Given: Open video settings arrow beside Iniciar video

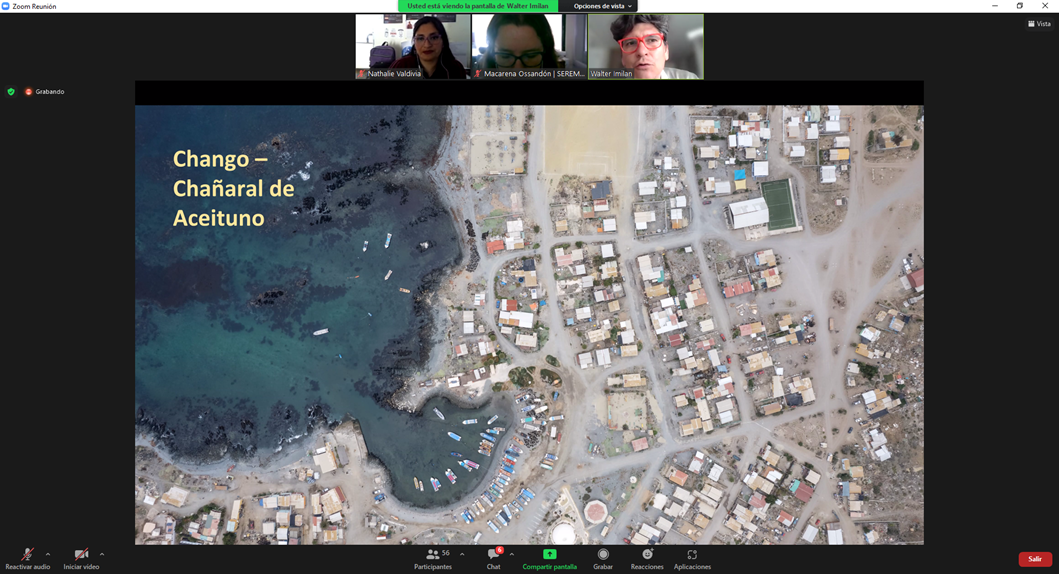Looking at the screenshot, I should point(102,554).
